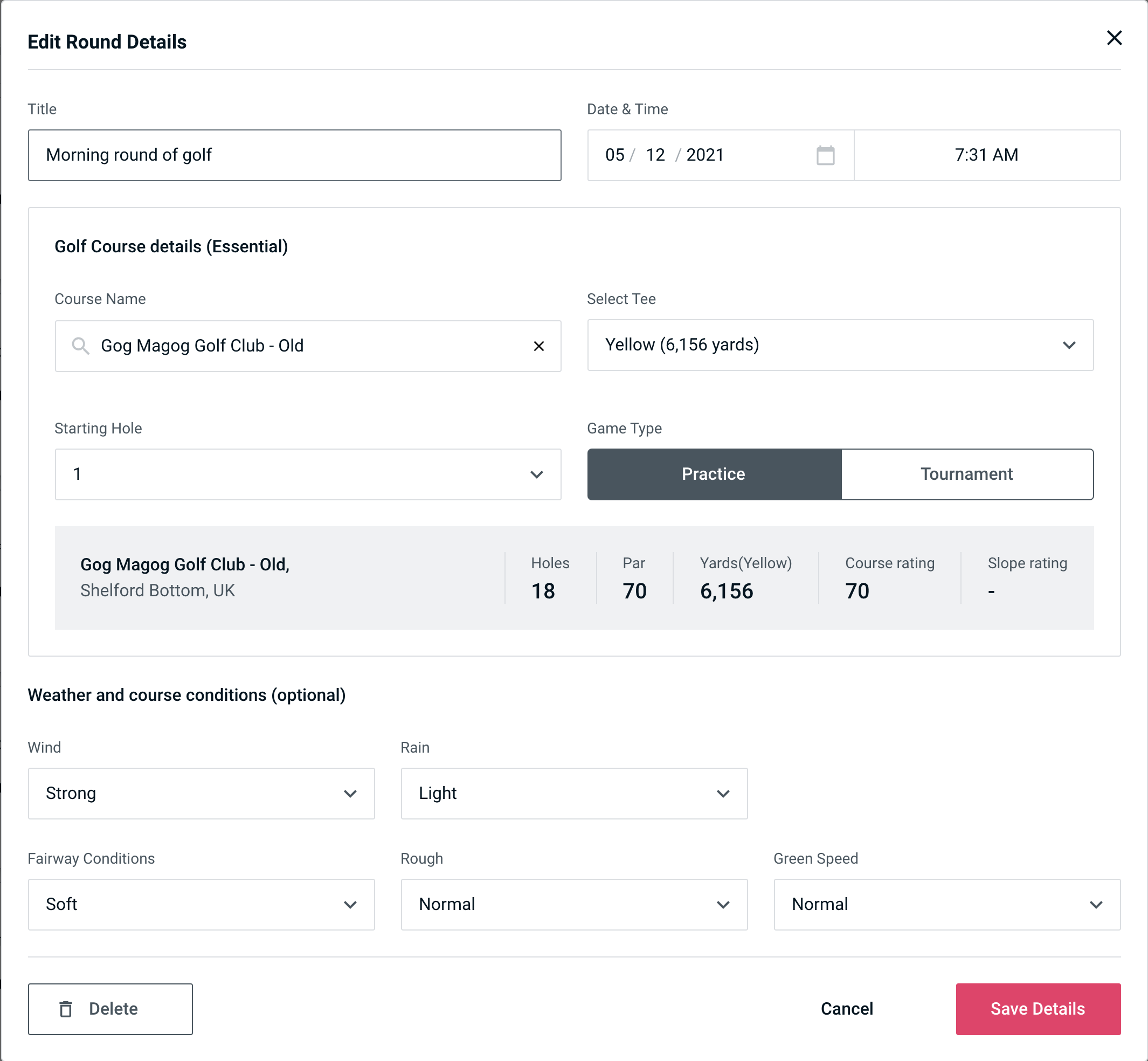Select Rough condition dropdown
Screen dimensions: 1148x1061
tap(574, 905)
